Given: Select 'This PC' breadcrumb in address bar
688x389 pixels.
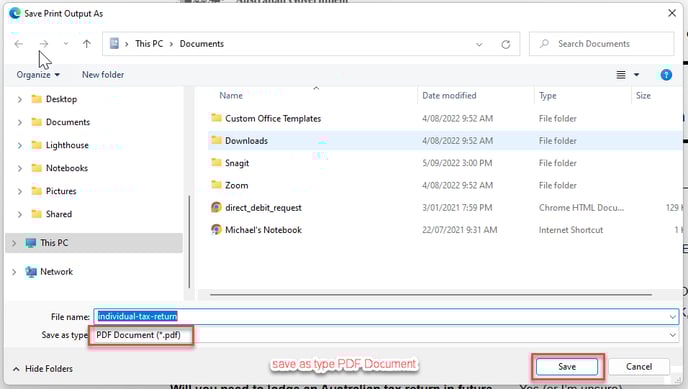Looking at the screenshot, I should 149,44.
